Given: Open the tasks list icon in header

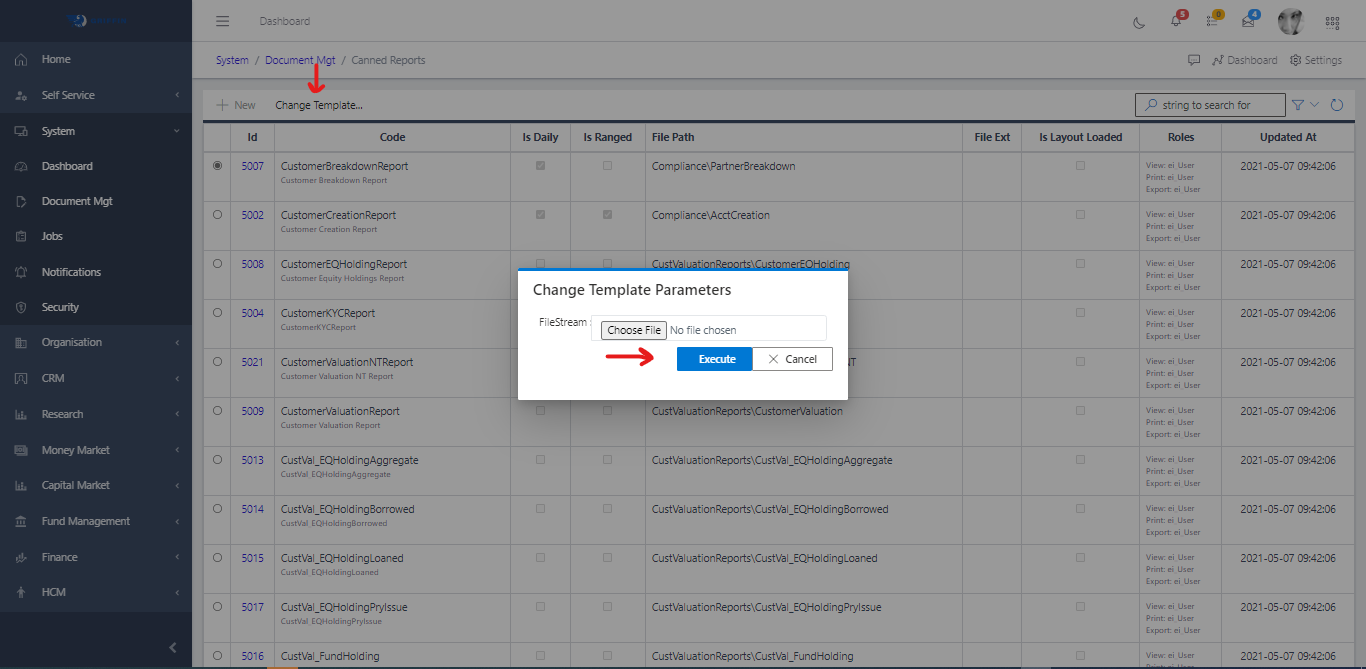Looking at the screenshot, I should (x=1212, y=22).
